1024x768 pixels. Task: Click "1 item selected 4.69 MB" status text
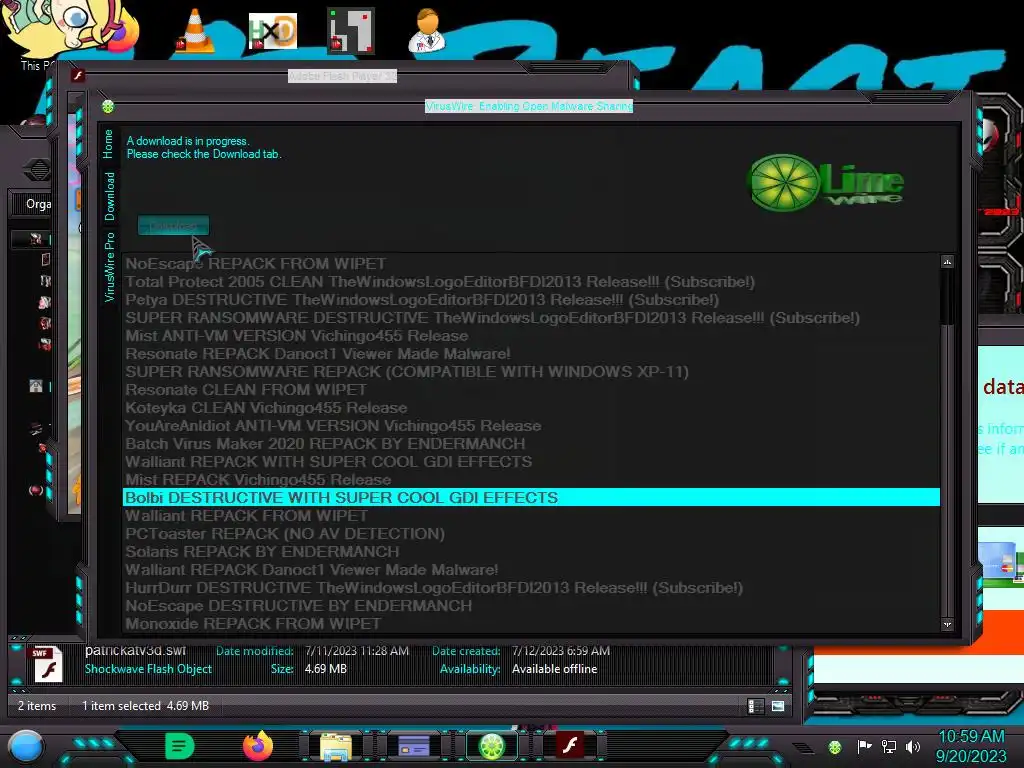(x=146, y=706)
